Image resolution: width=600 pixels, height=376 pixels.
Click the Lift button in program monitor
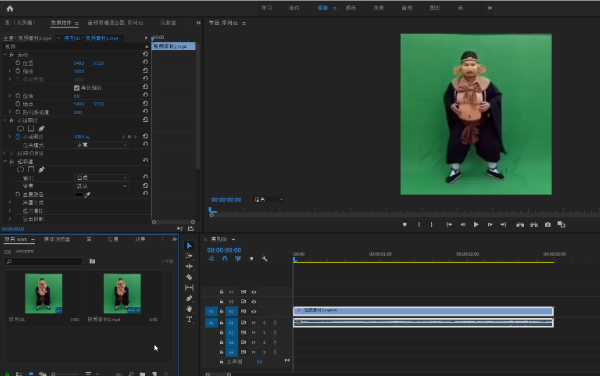[x=520, y=225]
